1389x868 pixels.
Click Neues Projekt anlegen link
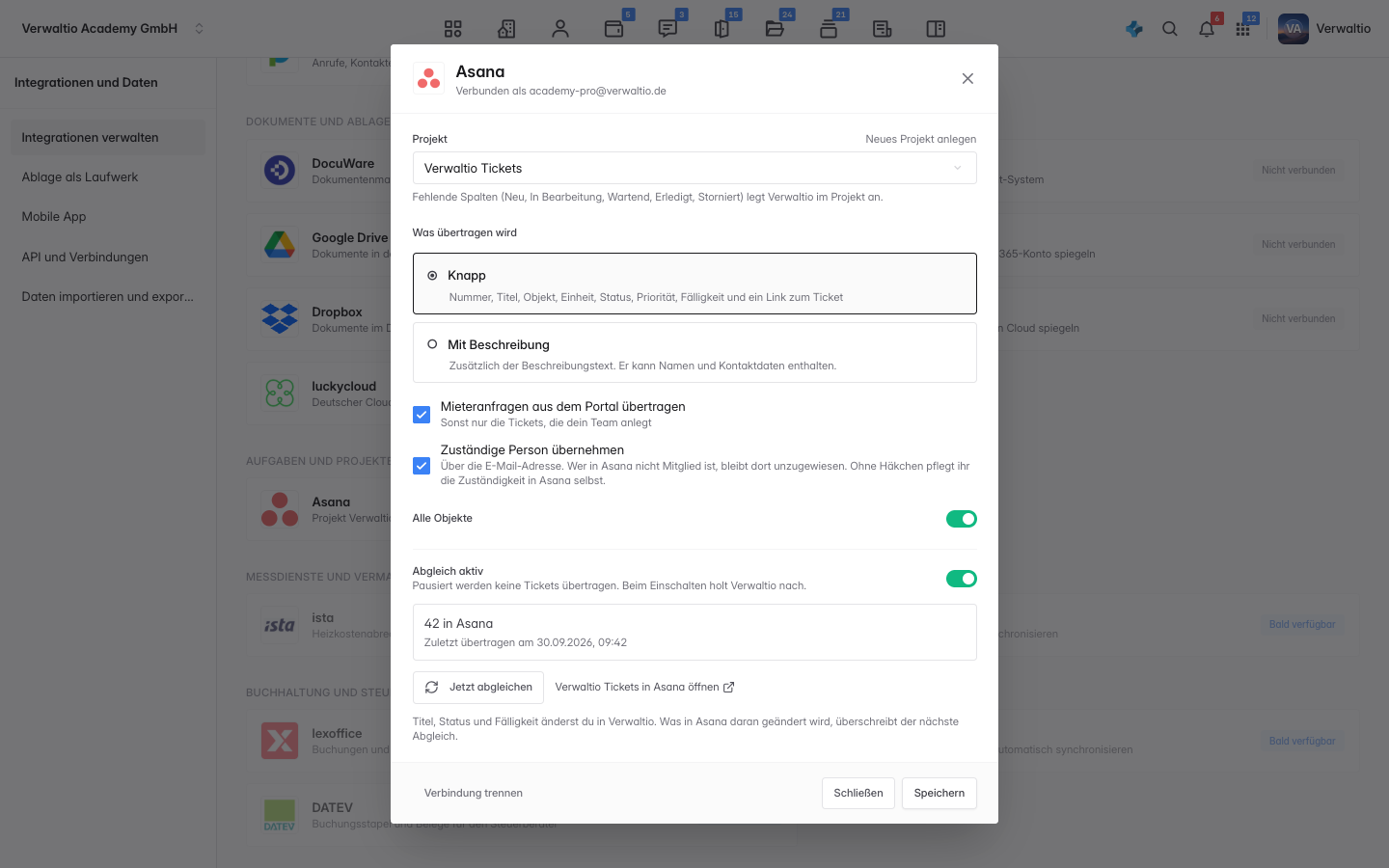click(x=921, y=139)
